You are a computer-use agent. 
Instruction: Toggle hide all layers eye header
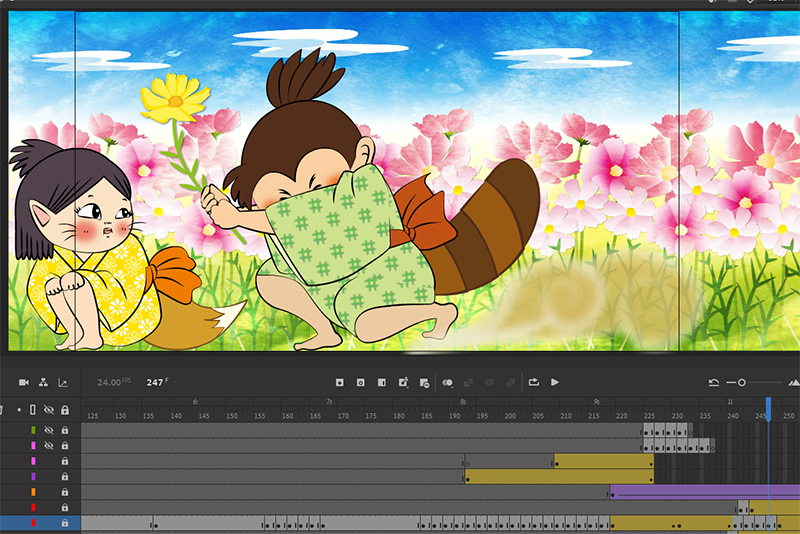(x=48, y=410)
